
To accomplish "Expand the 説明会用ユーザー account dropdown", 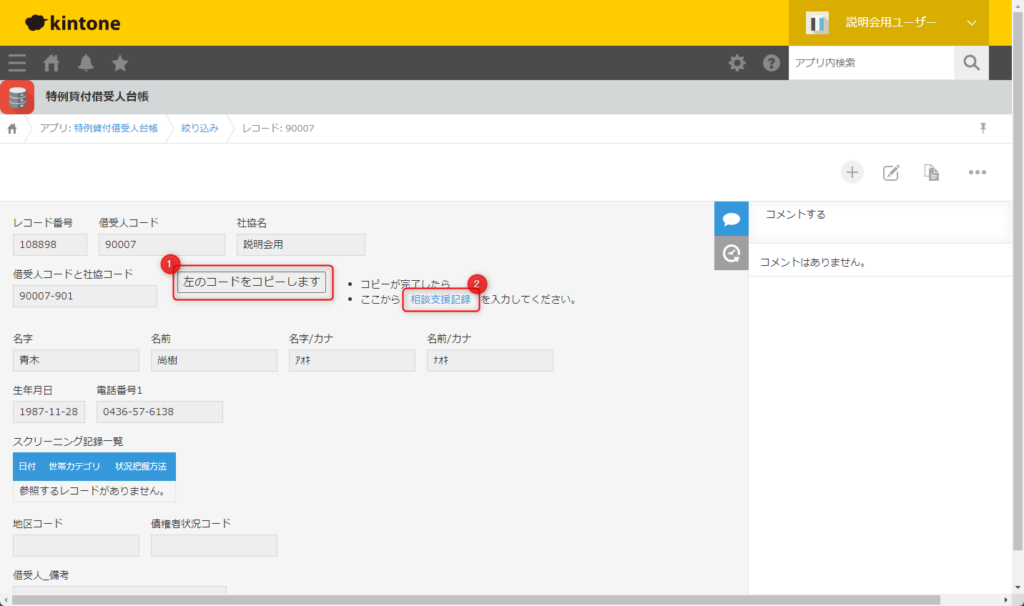I will tap(970, 23).
